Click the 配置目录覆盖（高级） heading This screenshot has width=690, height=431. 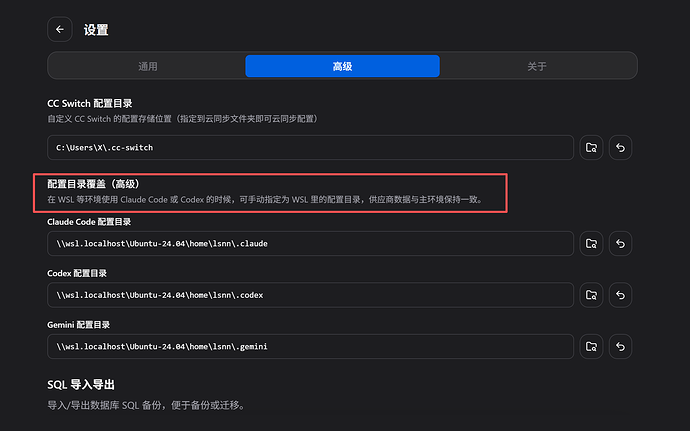94,184
